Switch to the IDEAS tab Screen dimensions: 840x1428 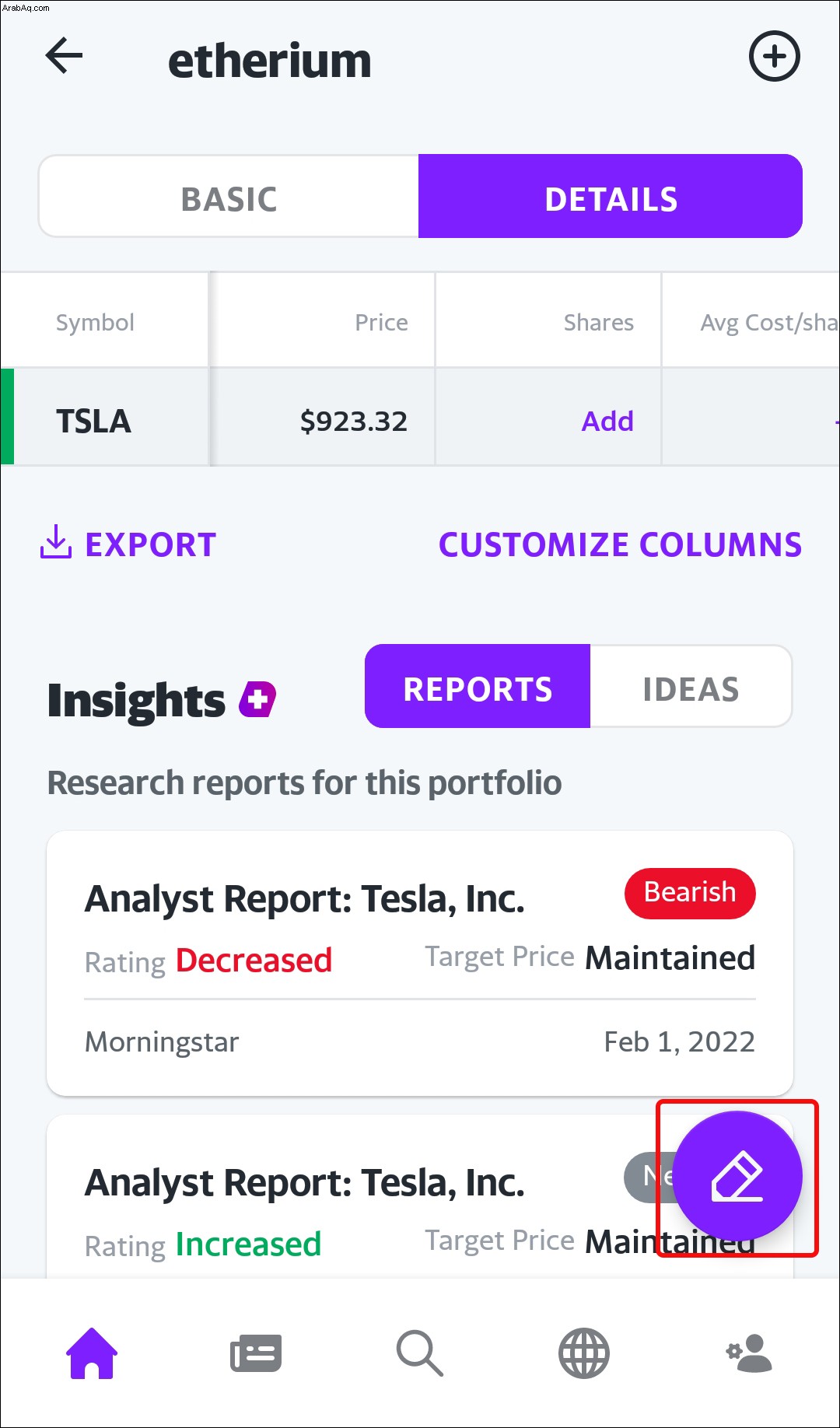click(x=690, y=687)
